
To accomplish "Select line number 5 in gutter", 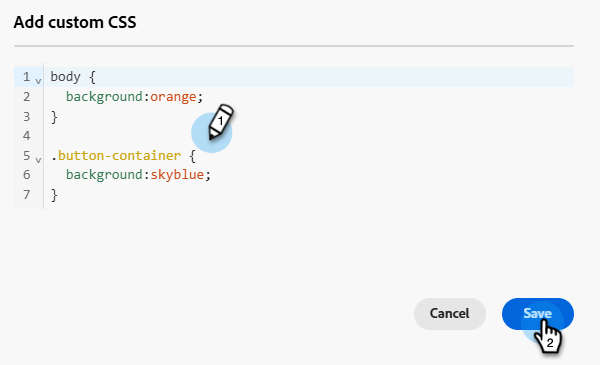I will pos(26,156).
